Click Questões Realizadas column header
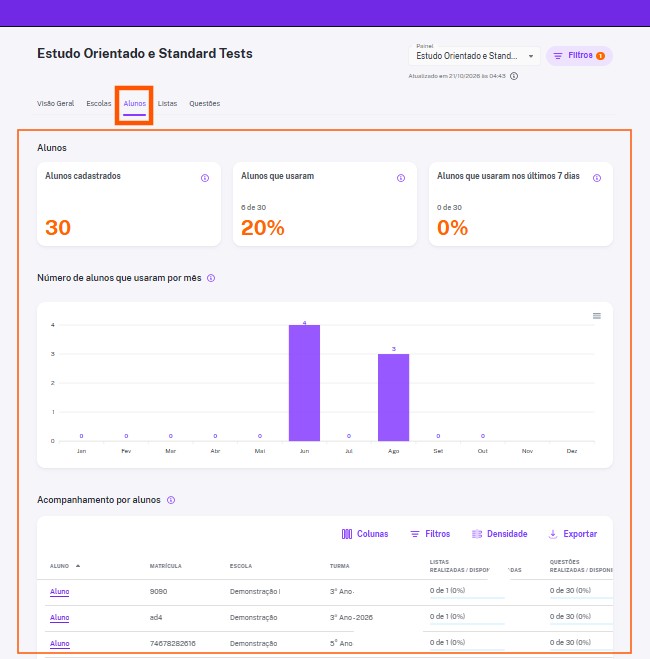 tap(581, 566)
